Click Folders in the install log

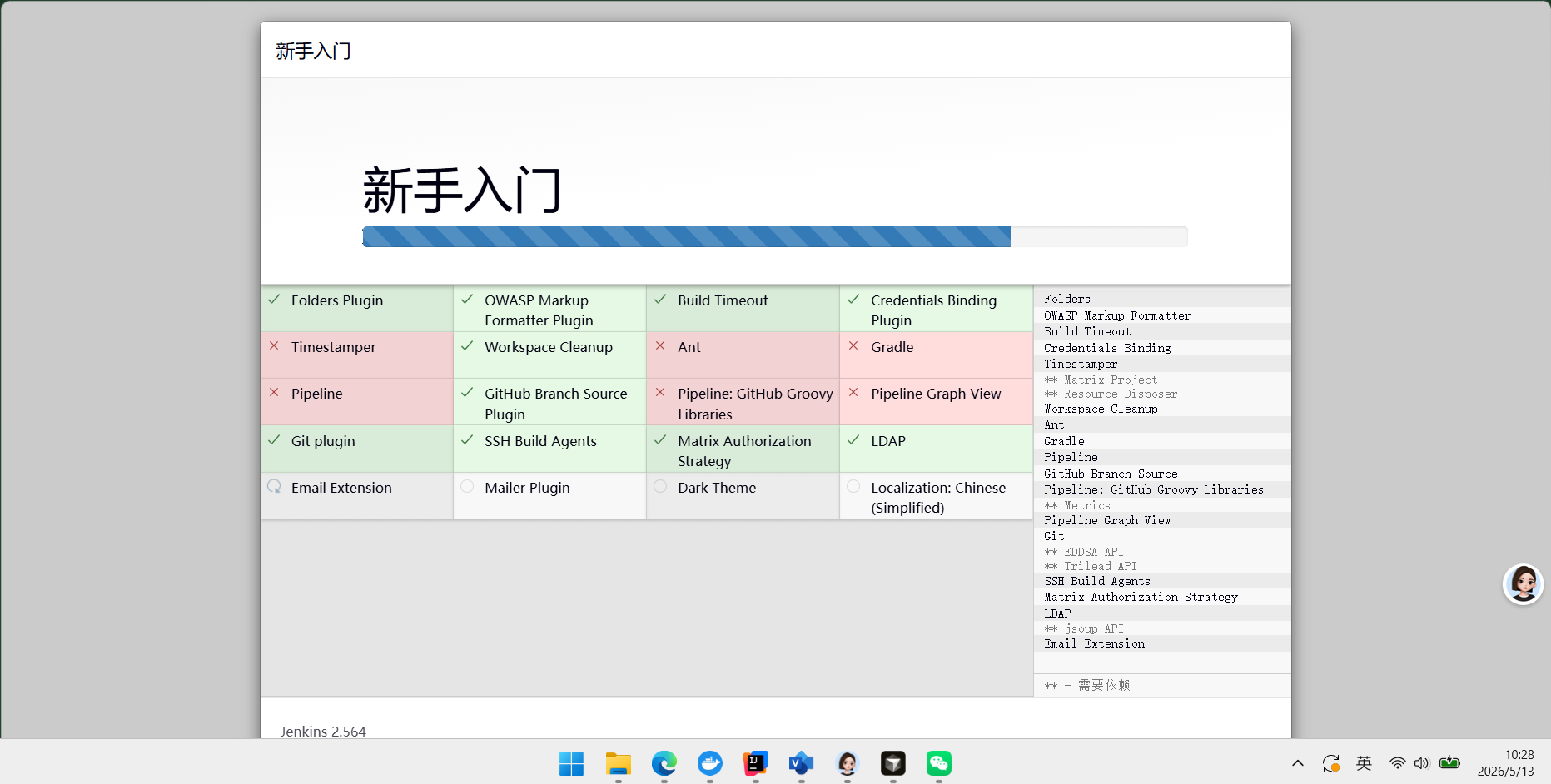pyautogui.click(x=1067, y=299)
